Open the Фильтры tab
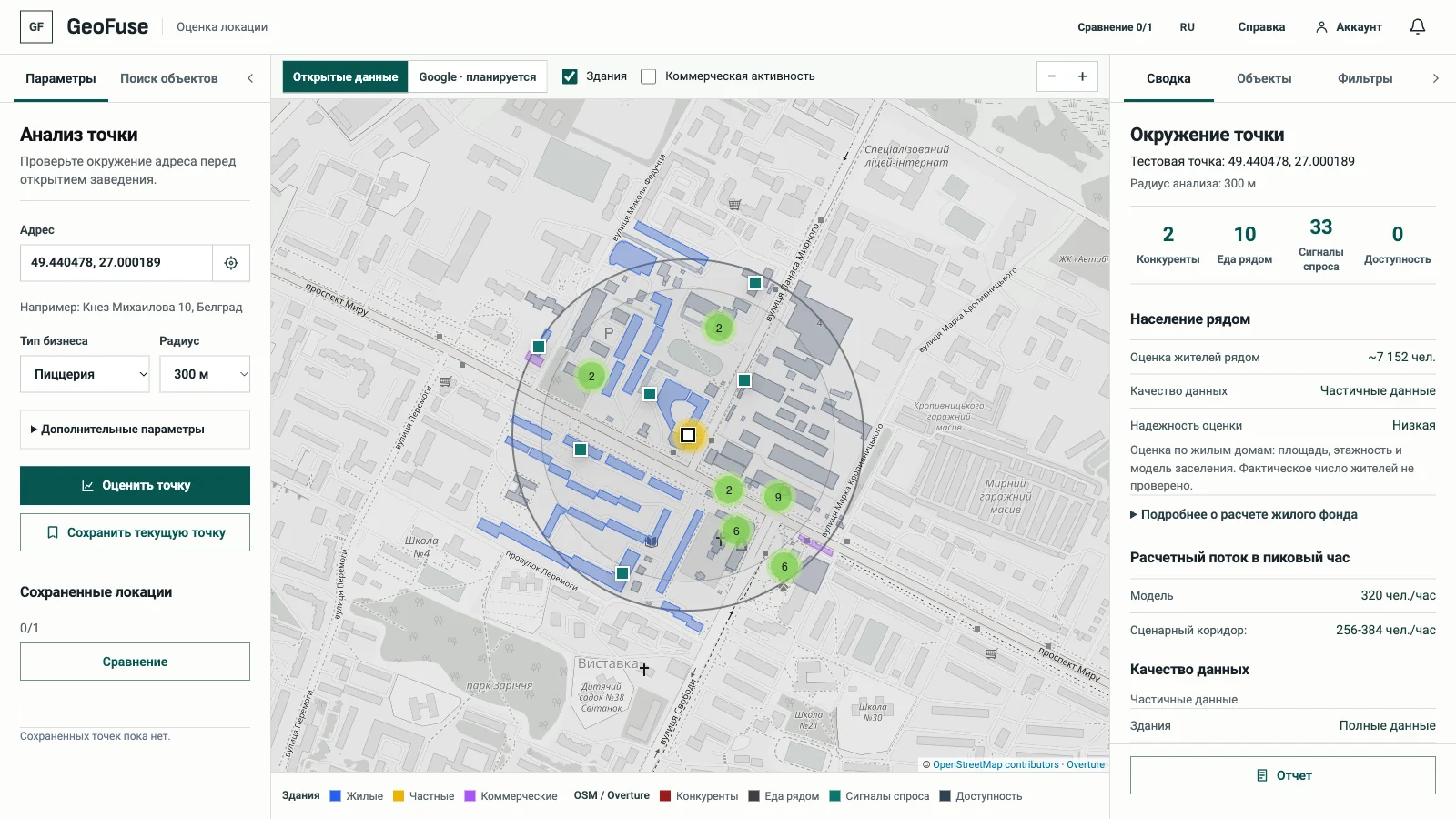 [1365, 78]
